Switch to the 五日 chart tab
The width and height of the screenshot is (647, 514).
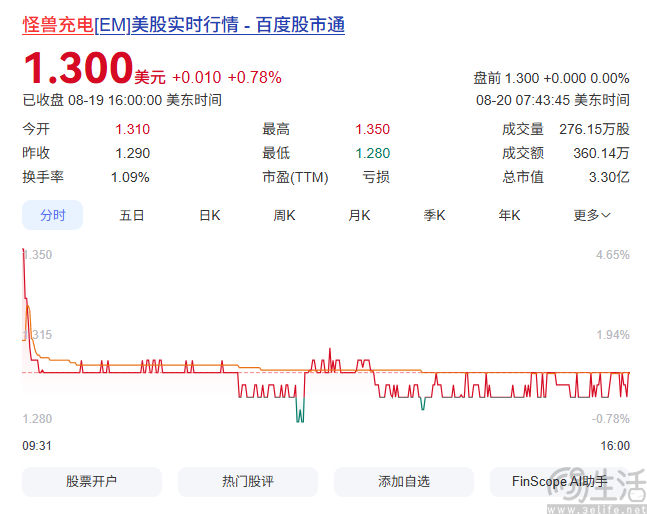coord(132,215)
